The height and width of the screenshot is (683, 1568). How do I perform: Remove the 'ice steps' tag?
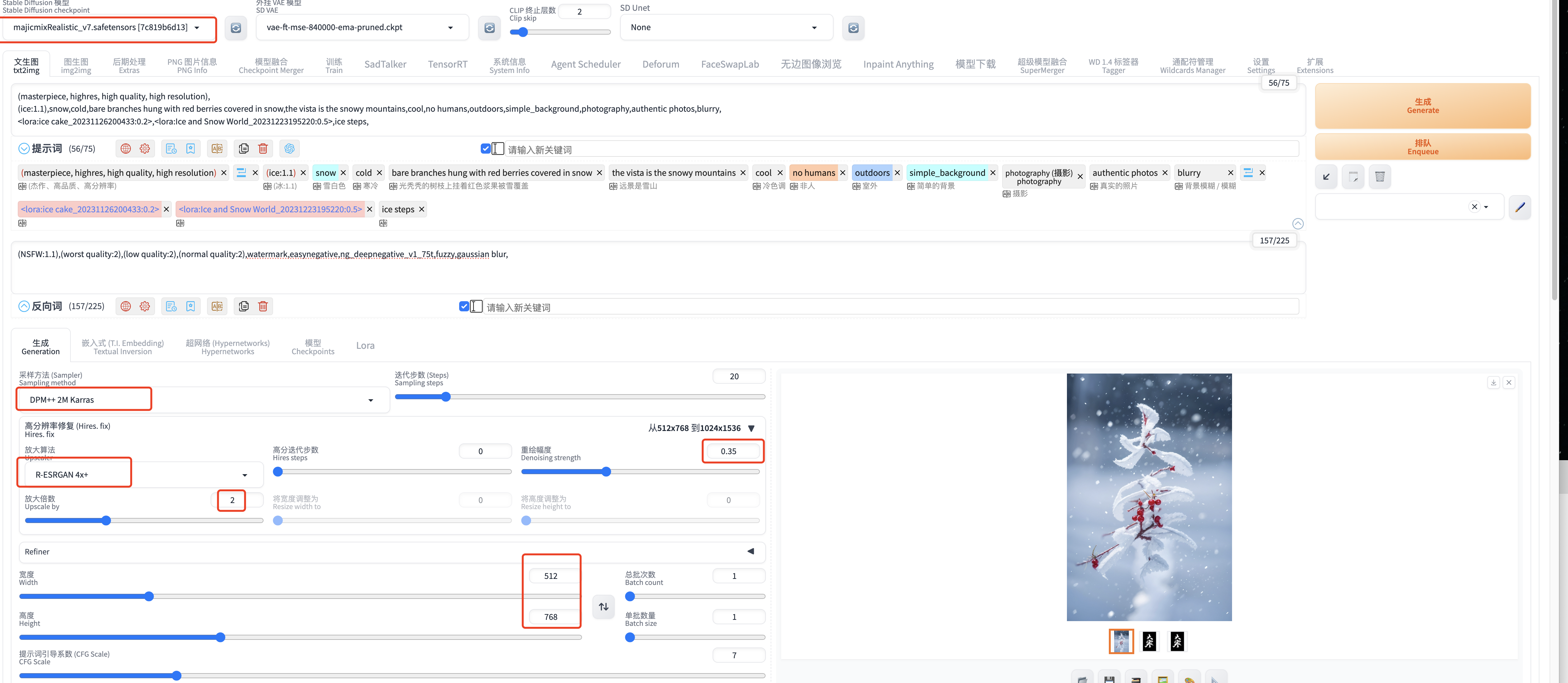(x=421, y=209)
